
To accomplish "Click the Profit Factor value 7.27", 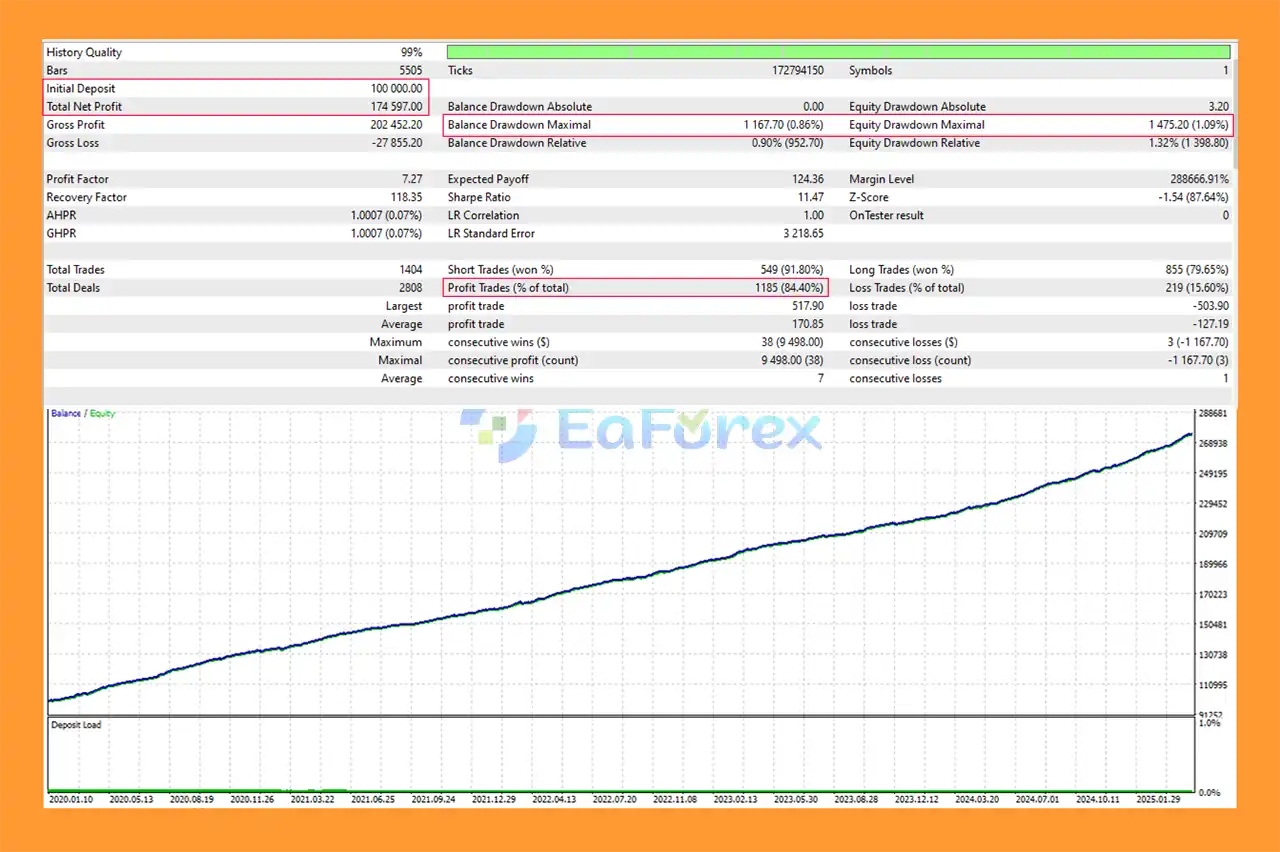I will [410, 179].
